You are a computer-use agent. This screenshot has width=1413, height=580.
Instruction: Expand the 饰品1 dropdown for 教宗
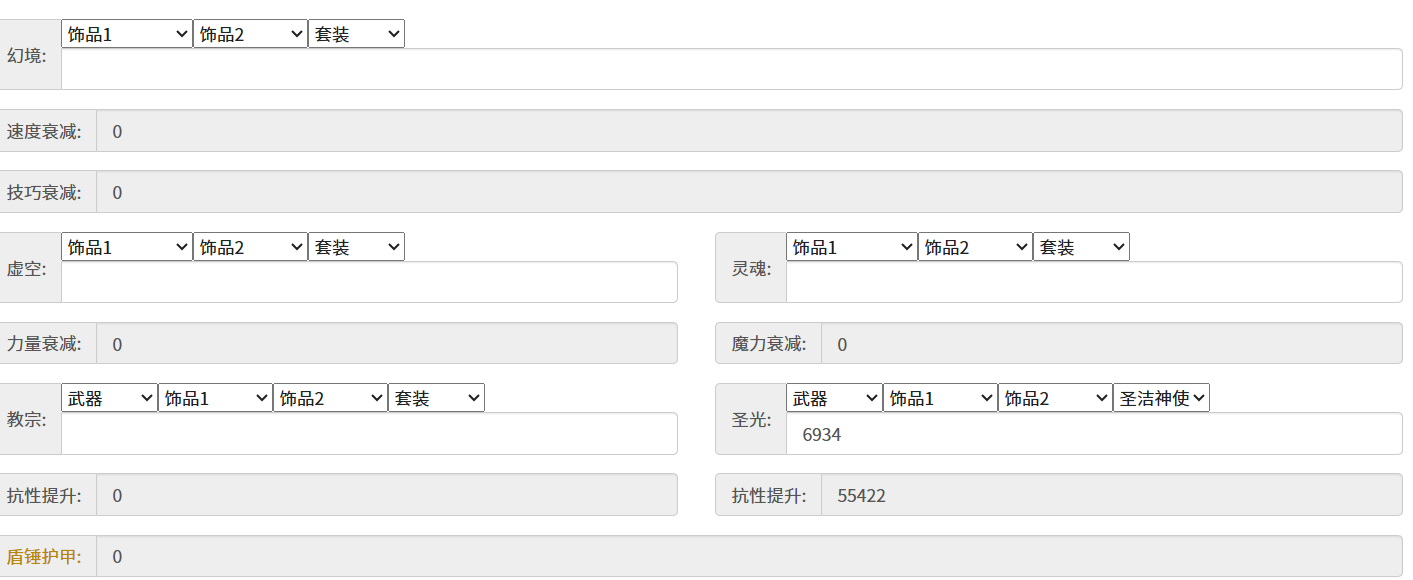pyautogui.click(x=215, y=398)
